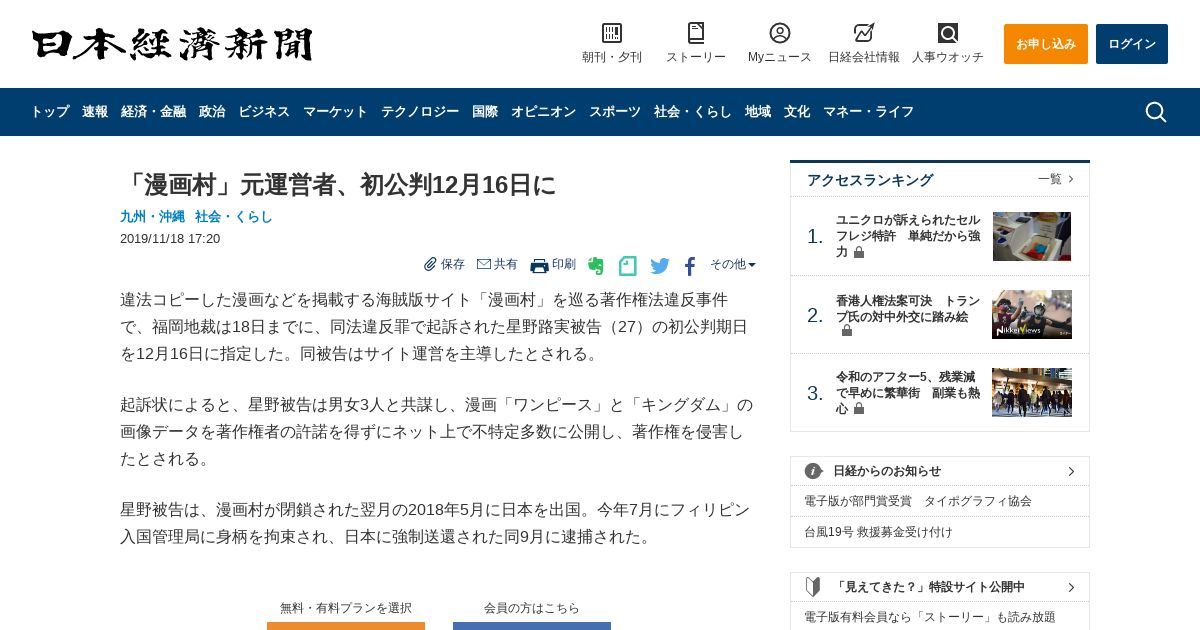Share via the green note icon
The image size is (1200, 630).
[x=627, y=266]
